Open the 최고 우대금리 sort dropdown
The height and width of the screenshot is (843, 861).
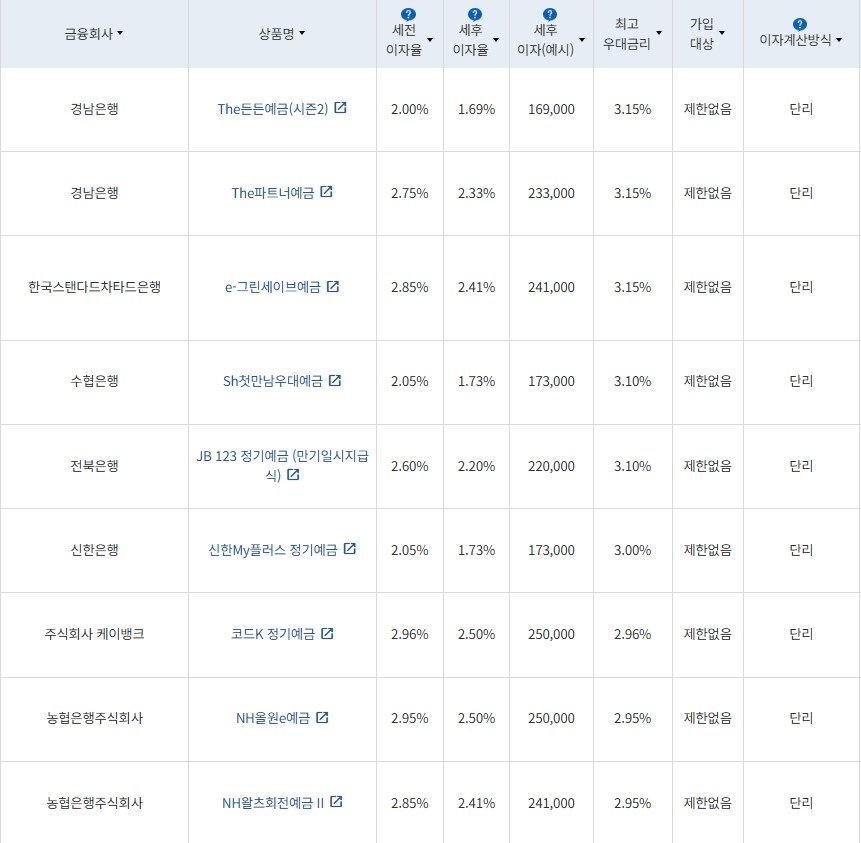click(658, 30)
